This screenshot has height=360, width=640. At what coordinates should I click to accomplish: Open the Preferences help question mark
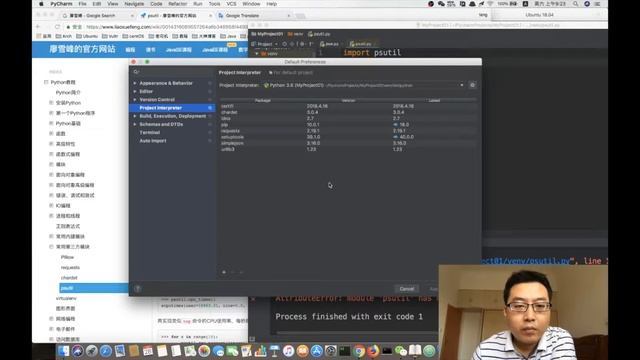138,289
